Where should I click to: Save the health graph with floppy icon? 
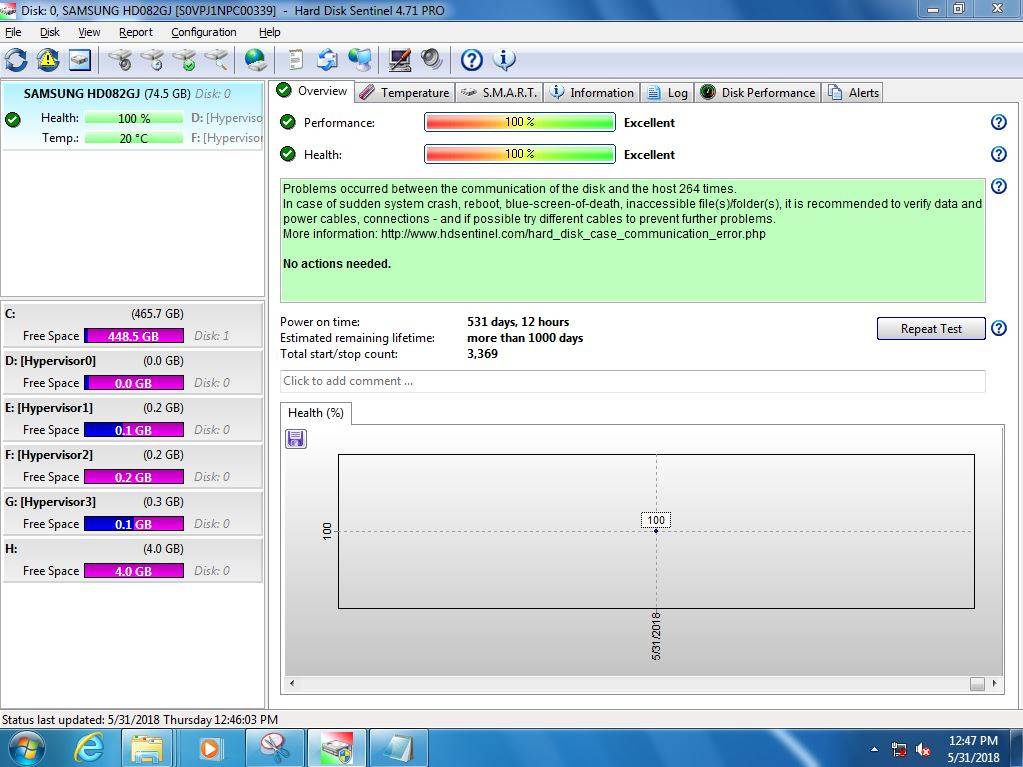(296, 438)
